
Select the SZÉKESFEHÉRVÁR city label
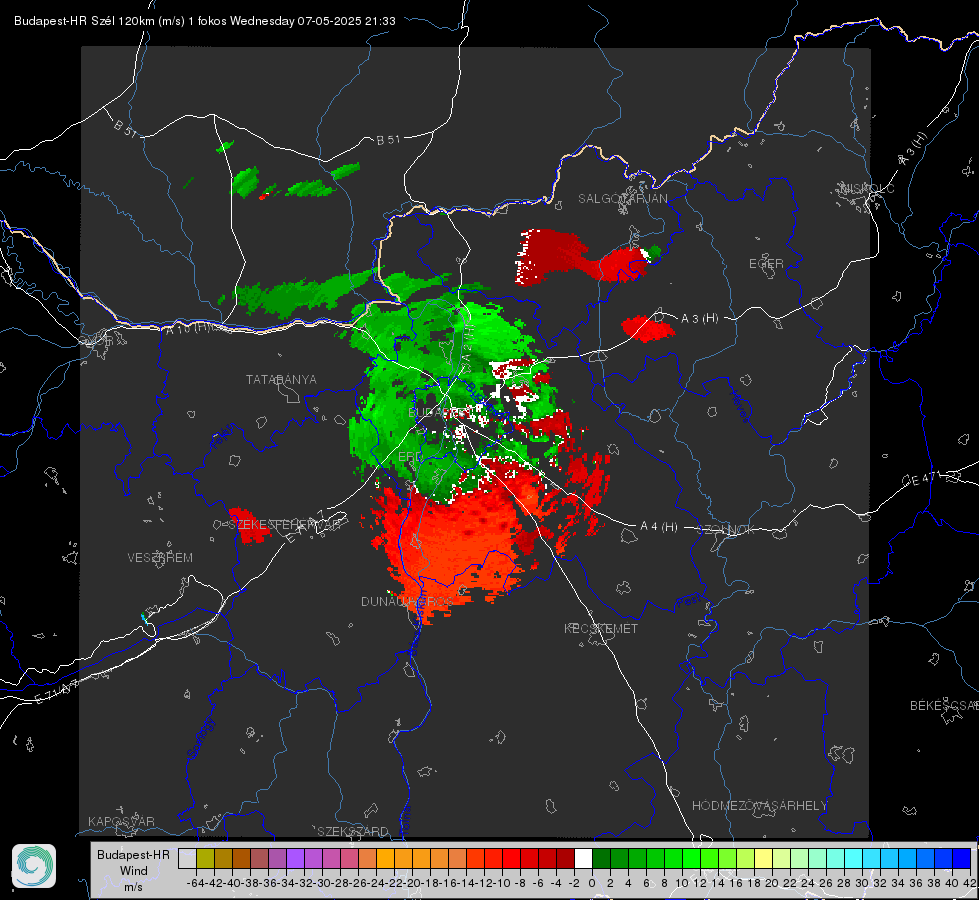point(287,525)
